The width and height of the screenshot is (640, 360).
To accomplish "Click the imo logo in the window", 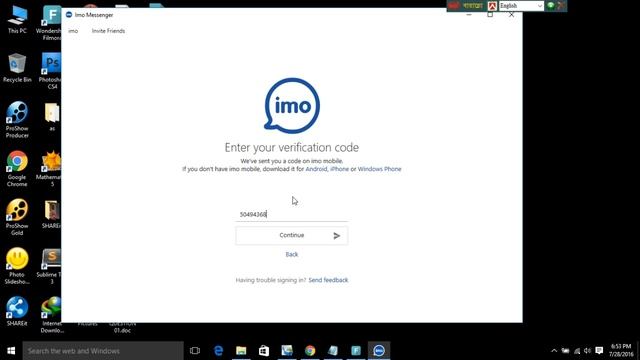I will pos(292,106).
